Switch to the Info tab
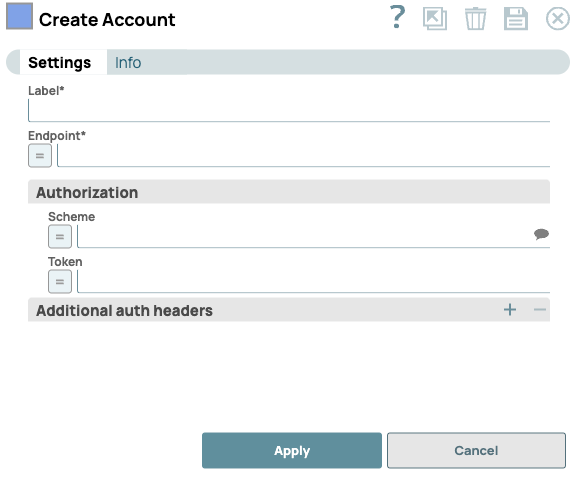Screen dimensions: 572x480 point(128,63)
